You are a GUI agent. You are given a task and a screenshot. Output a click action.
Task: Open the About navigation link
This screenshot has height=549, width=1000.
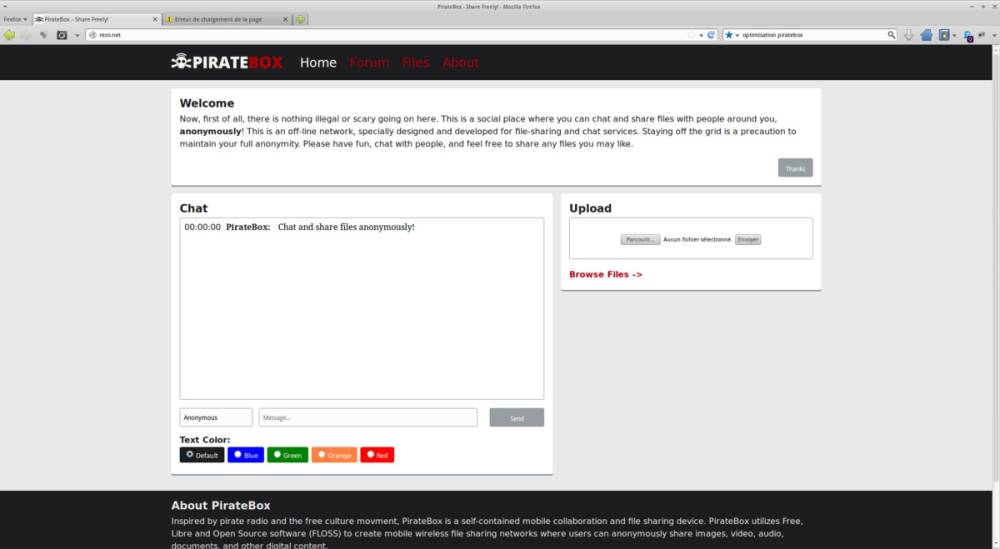(460, 62)
